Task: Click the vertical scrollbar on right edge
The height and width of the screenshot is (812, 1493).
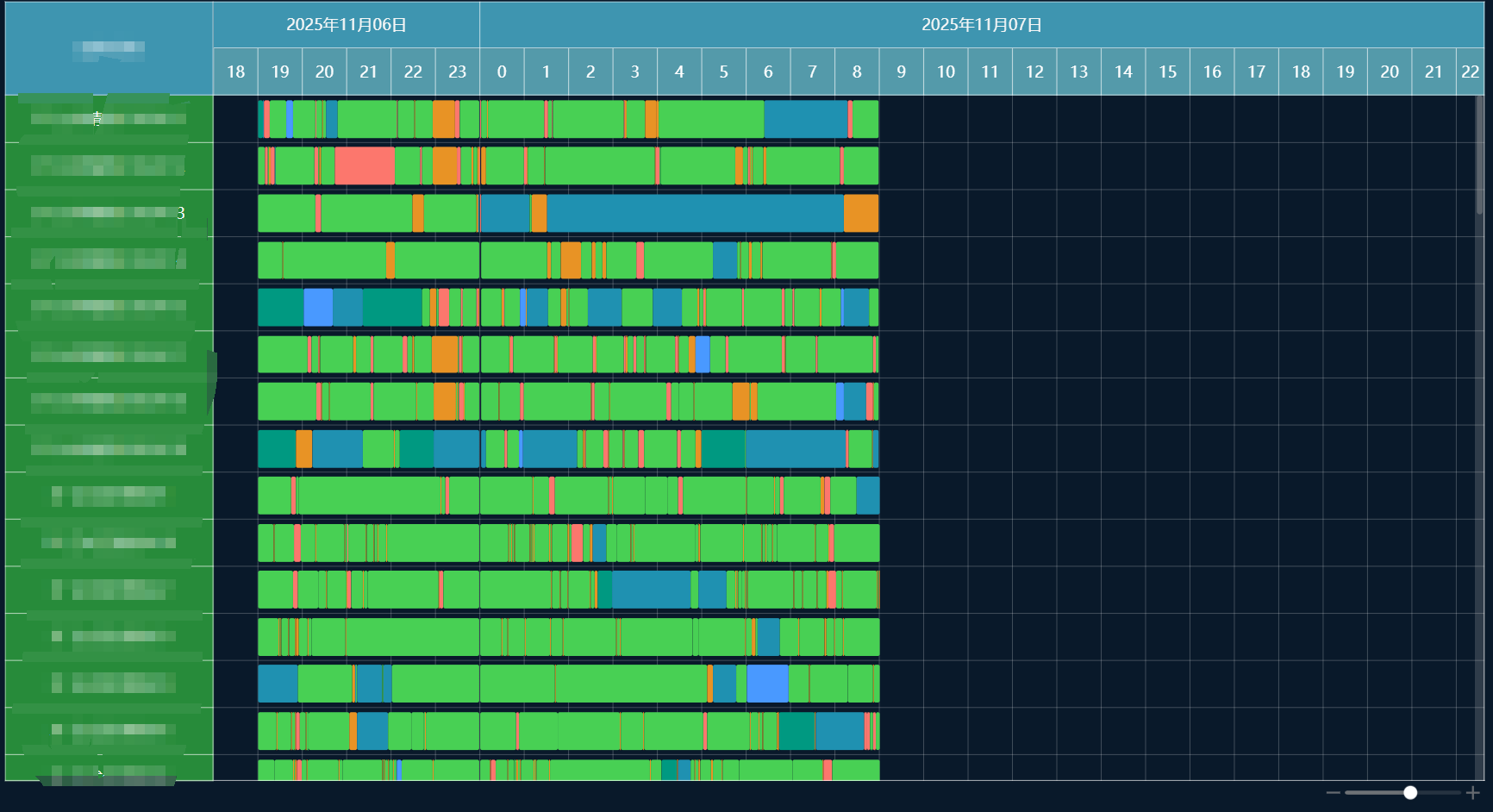Action: [1479, 155]
